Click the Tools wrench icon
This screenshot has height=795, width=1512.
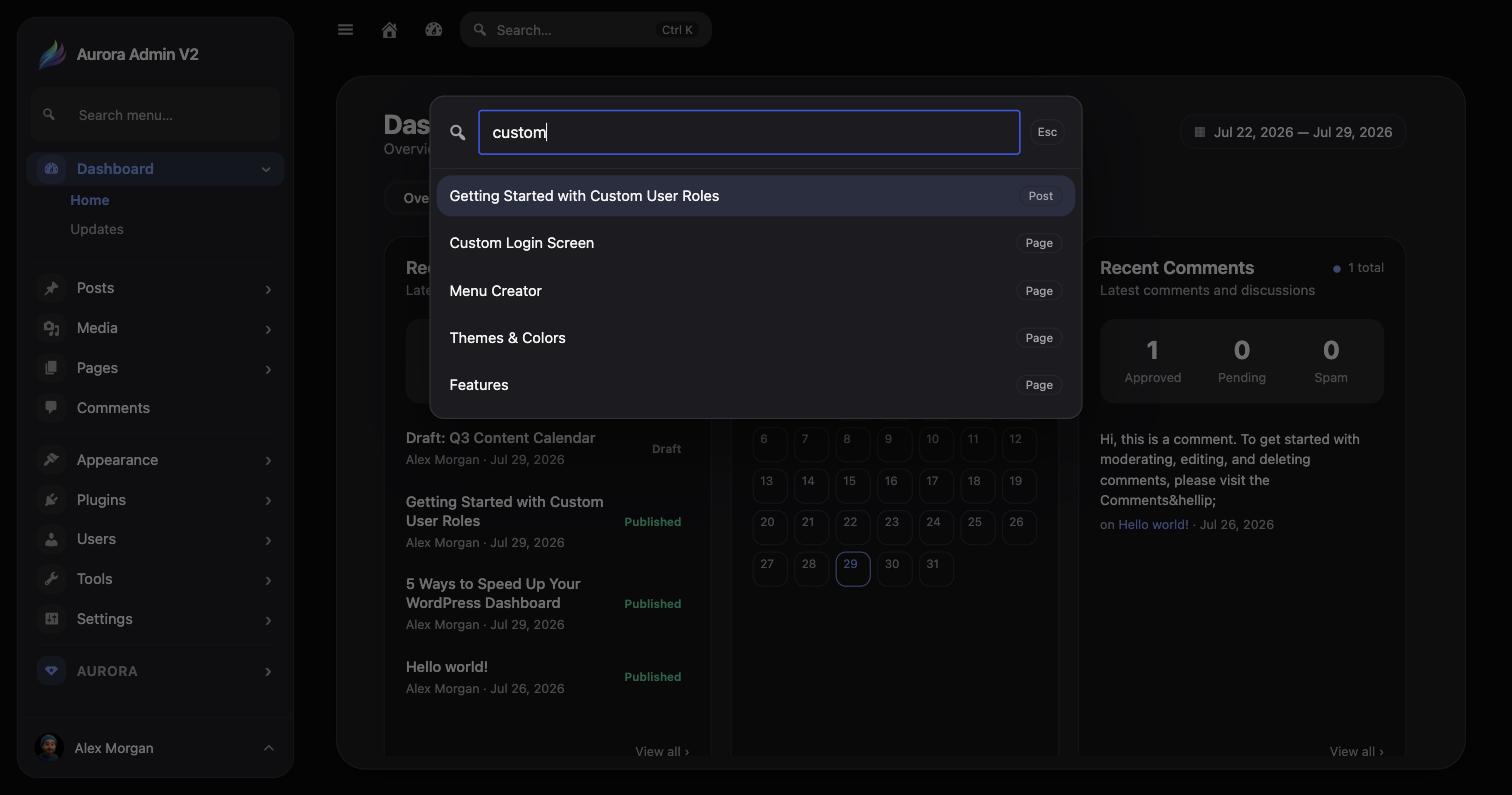52,579
